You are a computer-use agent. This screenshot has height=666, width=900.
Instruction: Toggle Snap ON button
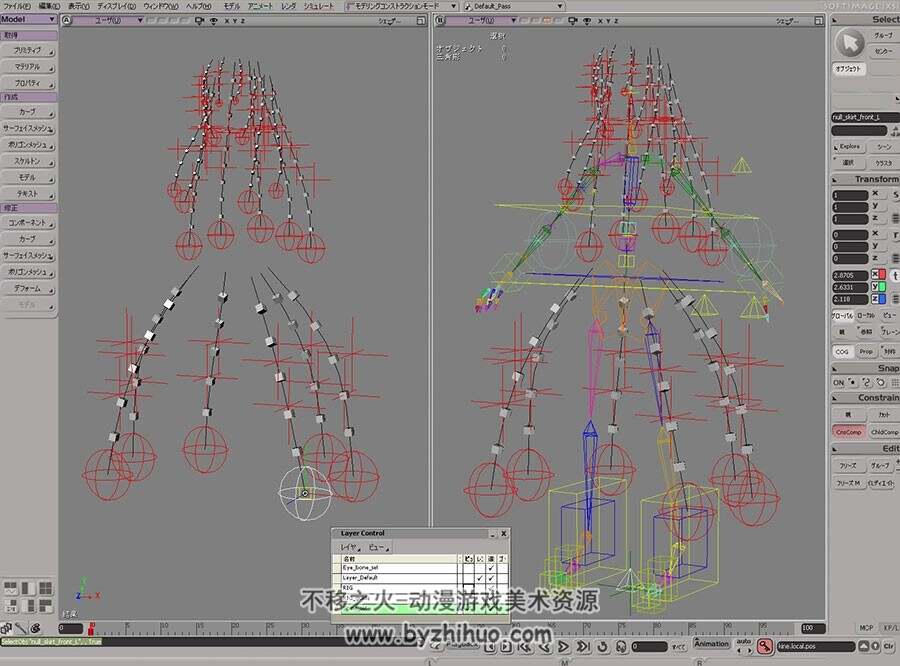pos(839,382)
